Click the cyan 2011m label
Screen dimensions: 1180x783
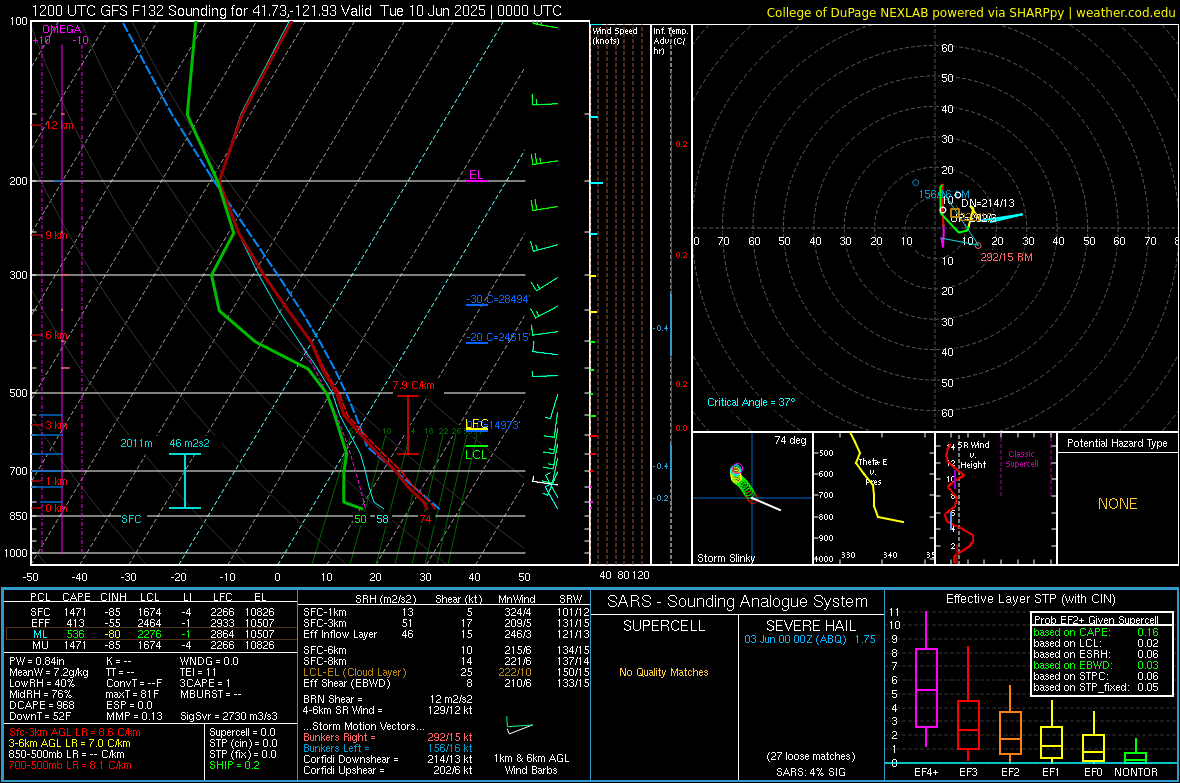coord(136,443)
